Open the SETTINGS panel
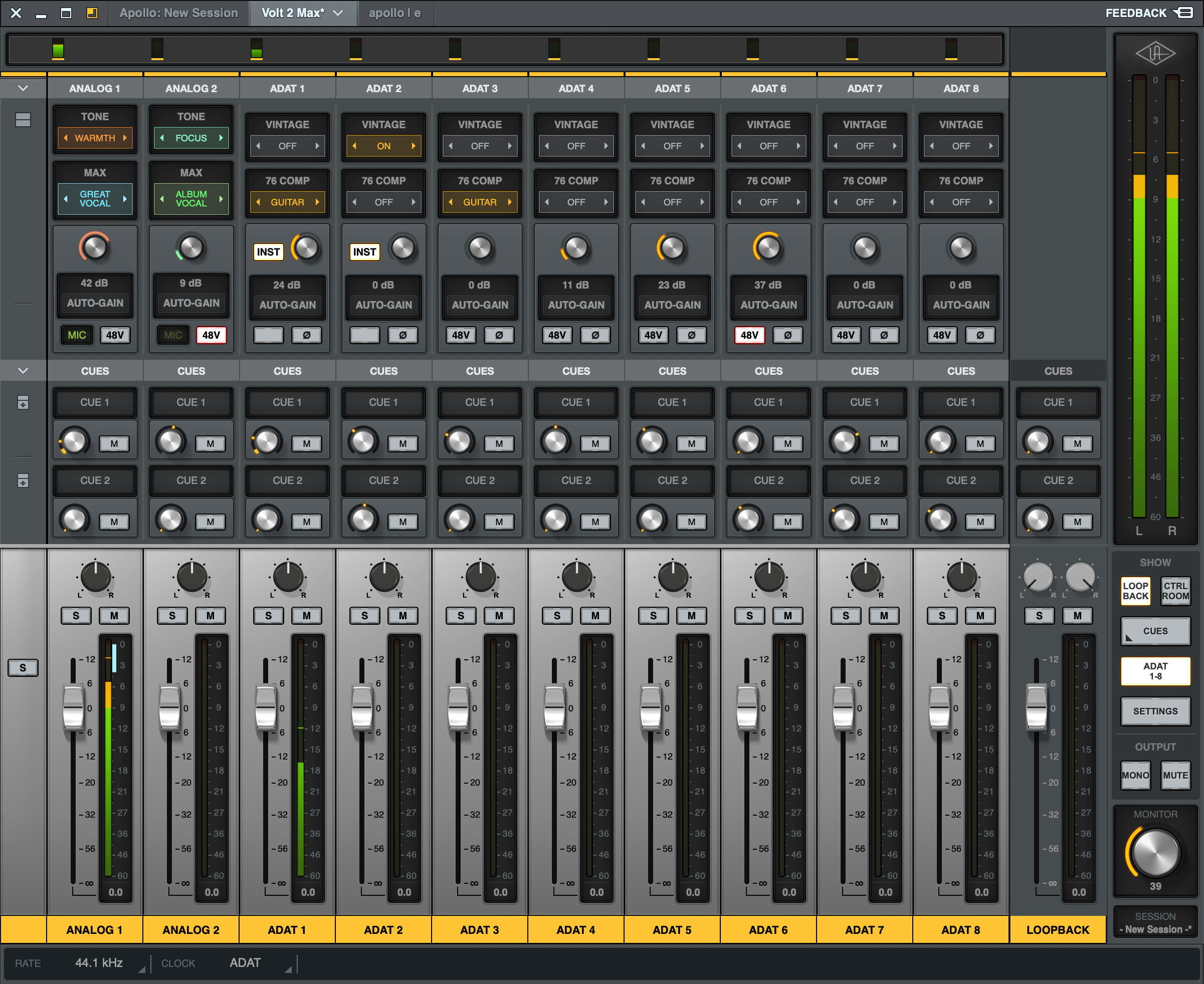The width and height of the screenshot is (1204, 984). click(x=1155, y=711)
